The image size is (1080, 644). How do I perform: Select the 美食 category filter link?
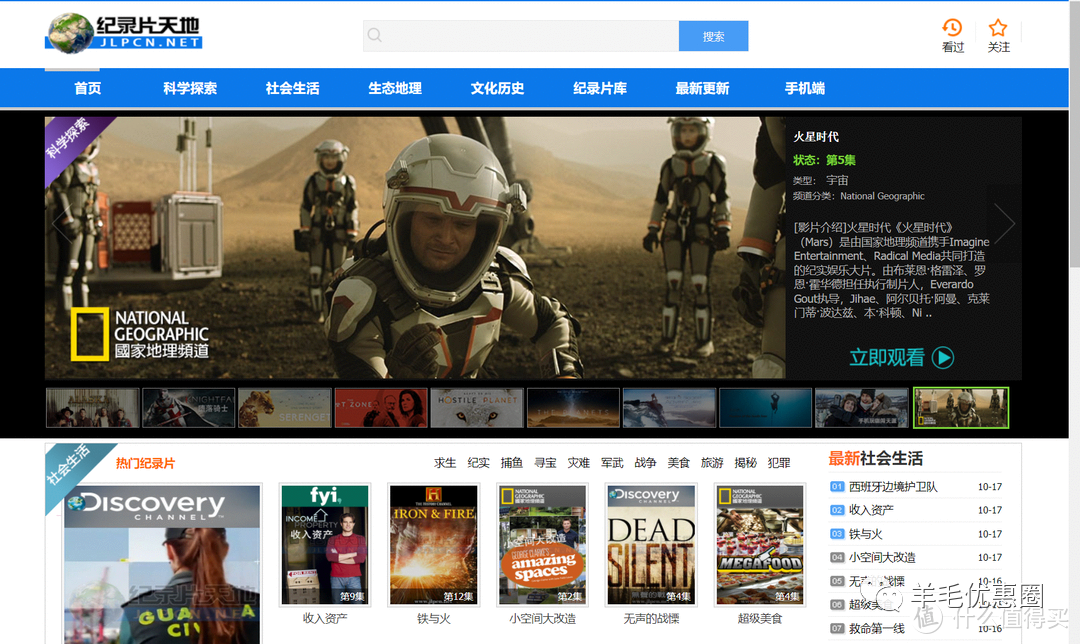coord(679,463)
